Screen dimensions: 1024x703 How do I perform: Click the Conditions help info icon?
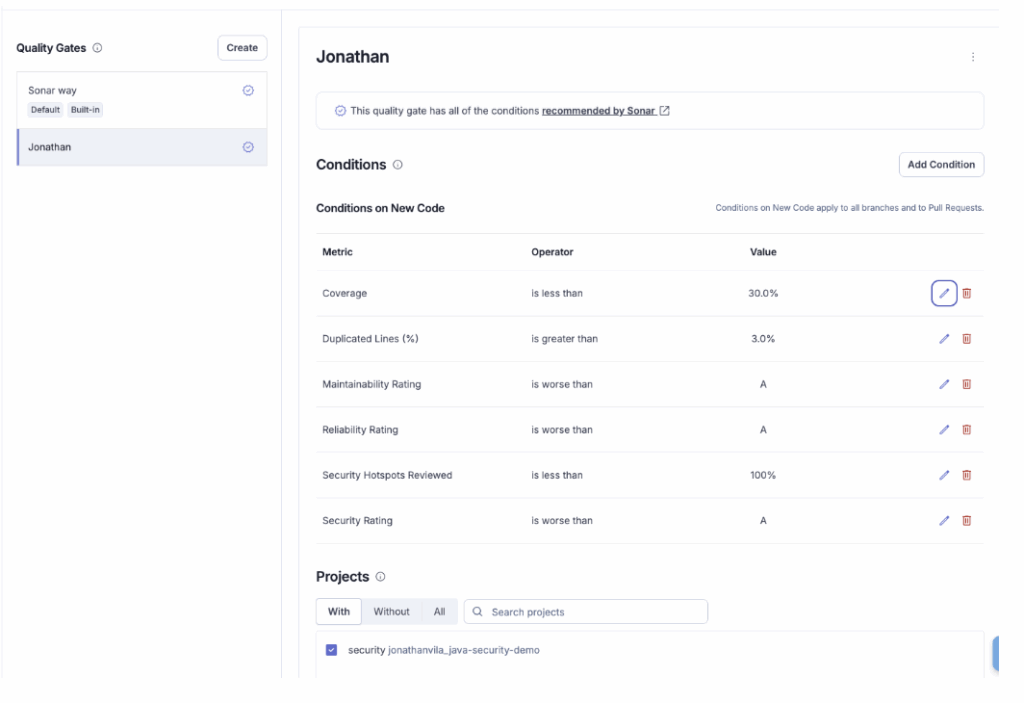point(398,165)
